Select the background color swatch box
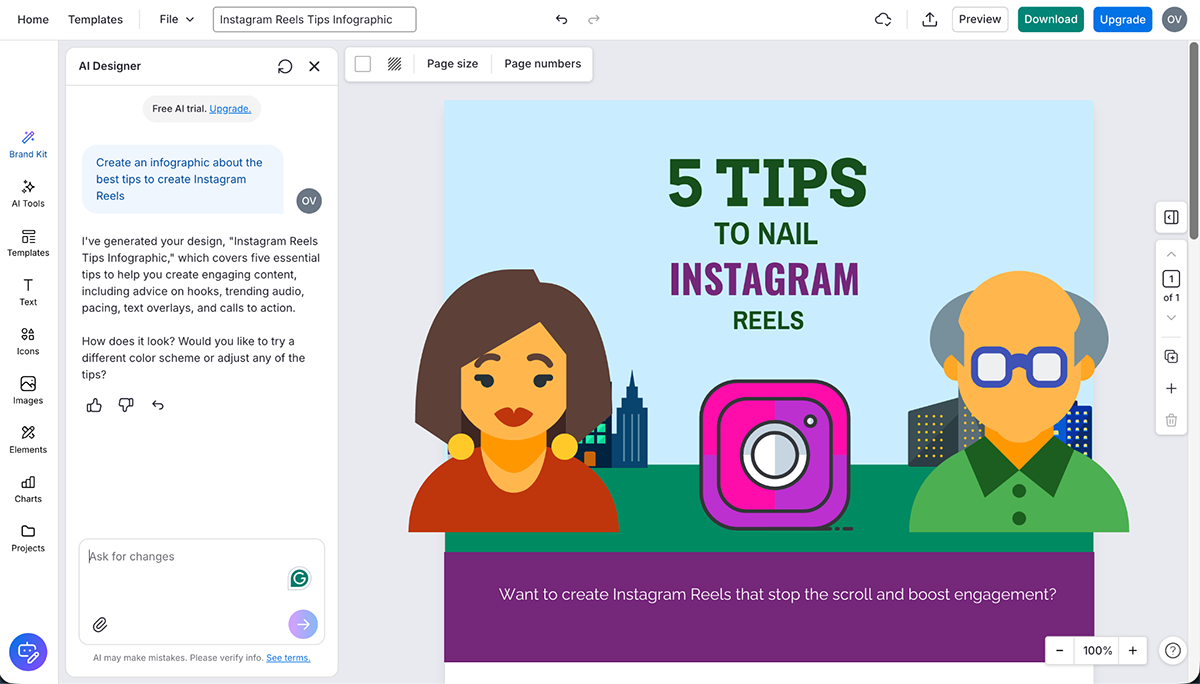 (363, 64)
